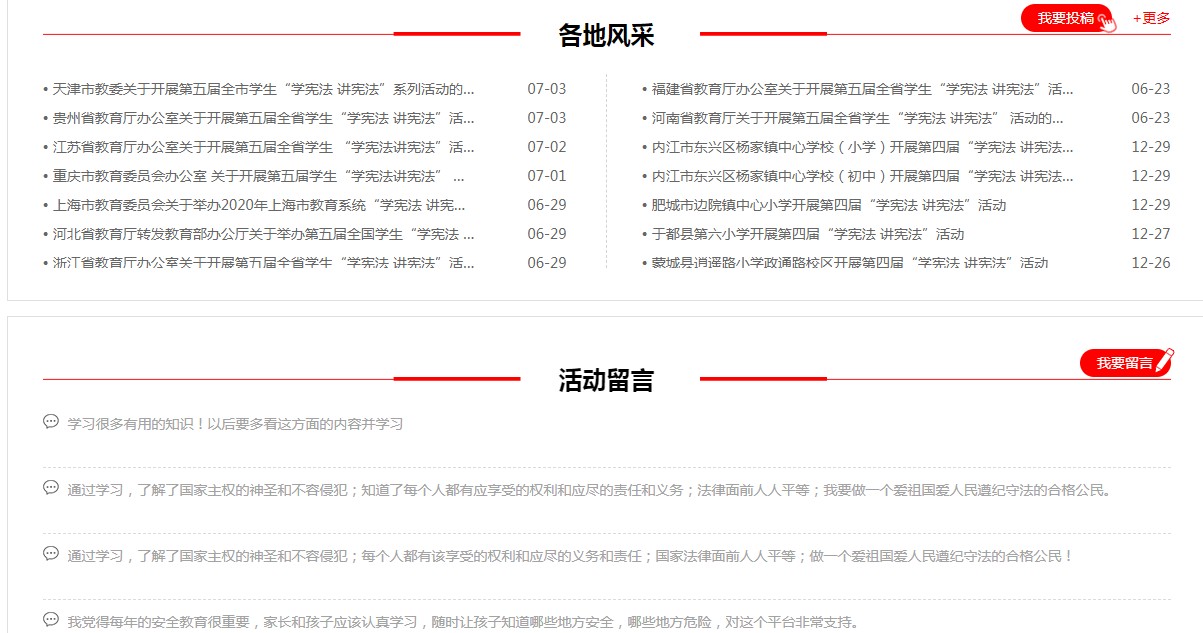Click hand cursor icon on 我要投稿
1203x633 pixels.
[x=1107, y=21]
